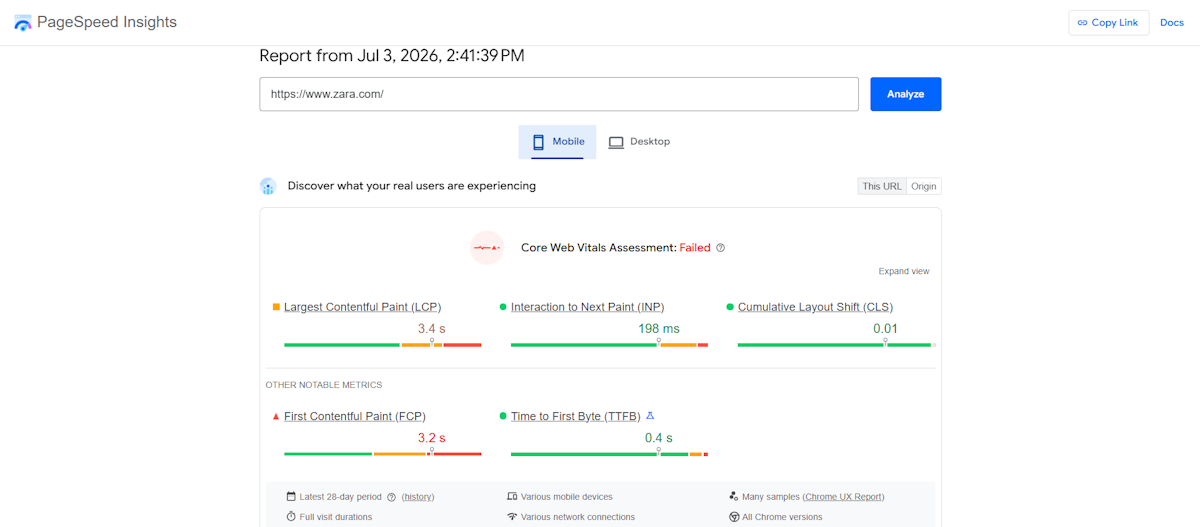Click OTHER NOTABLE METRICS heading

[324, 385]
